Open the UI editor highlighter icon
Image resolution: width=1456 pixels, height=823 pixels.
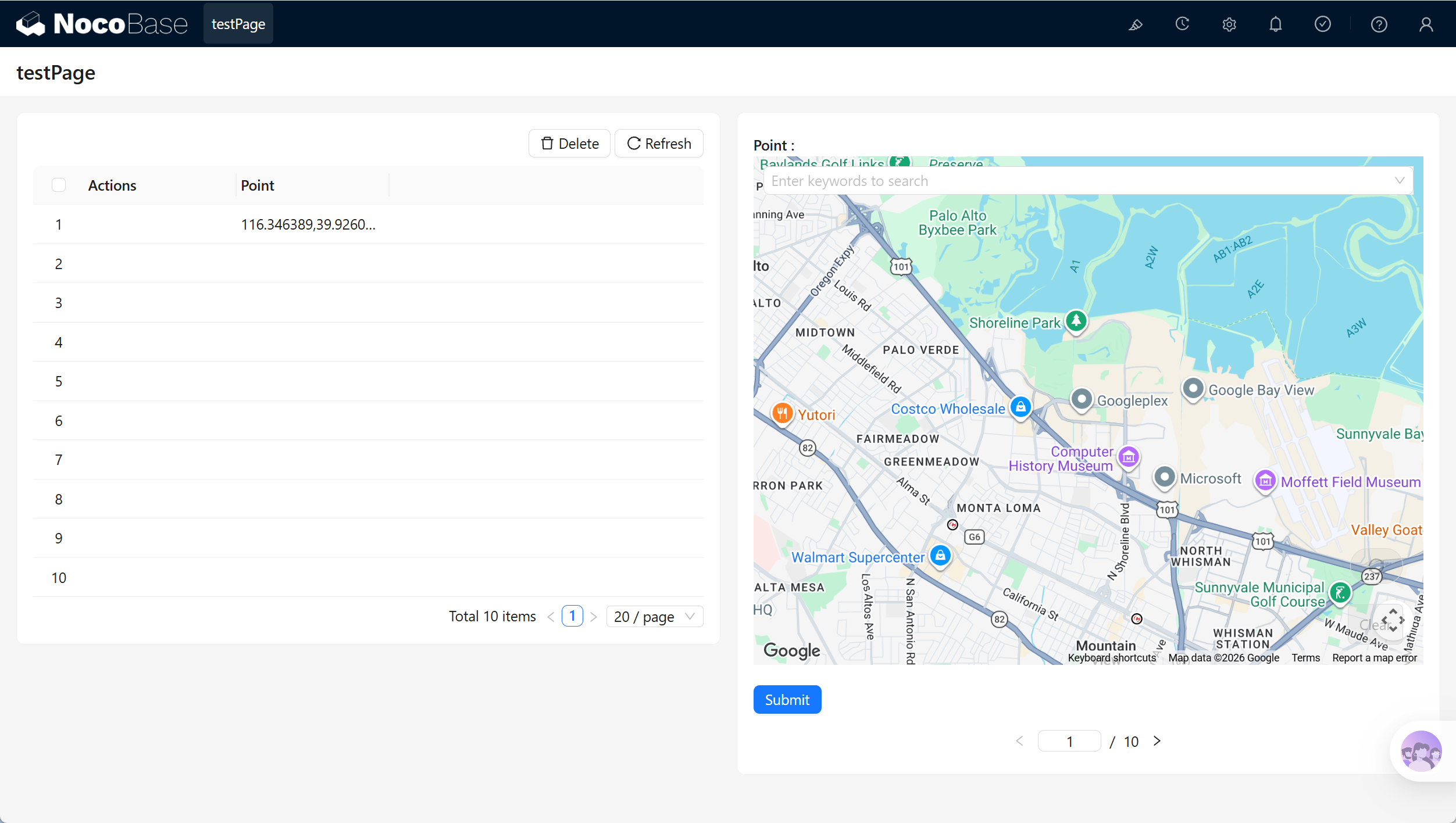[1136, 24]
